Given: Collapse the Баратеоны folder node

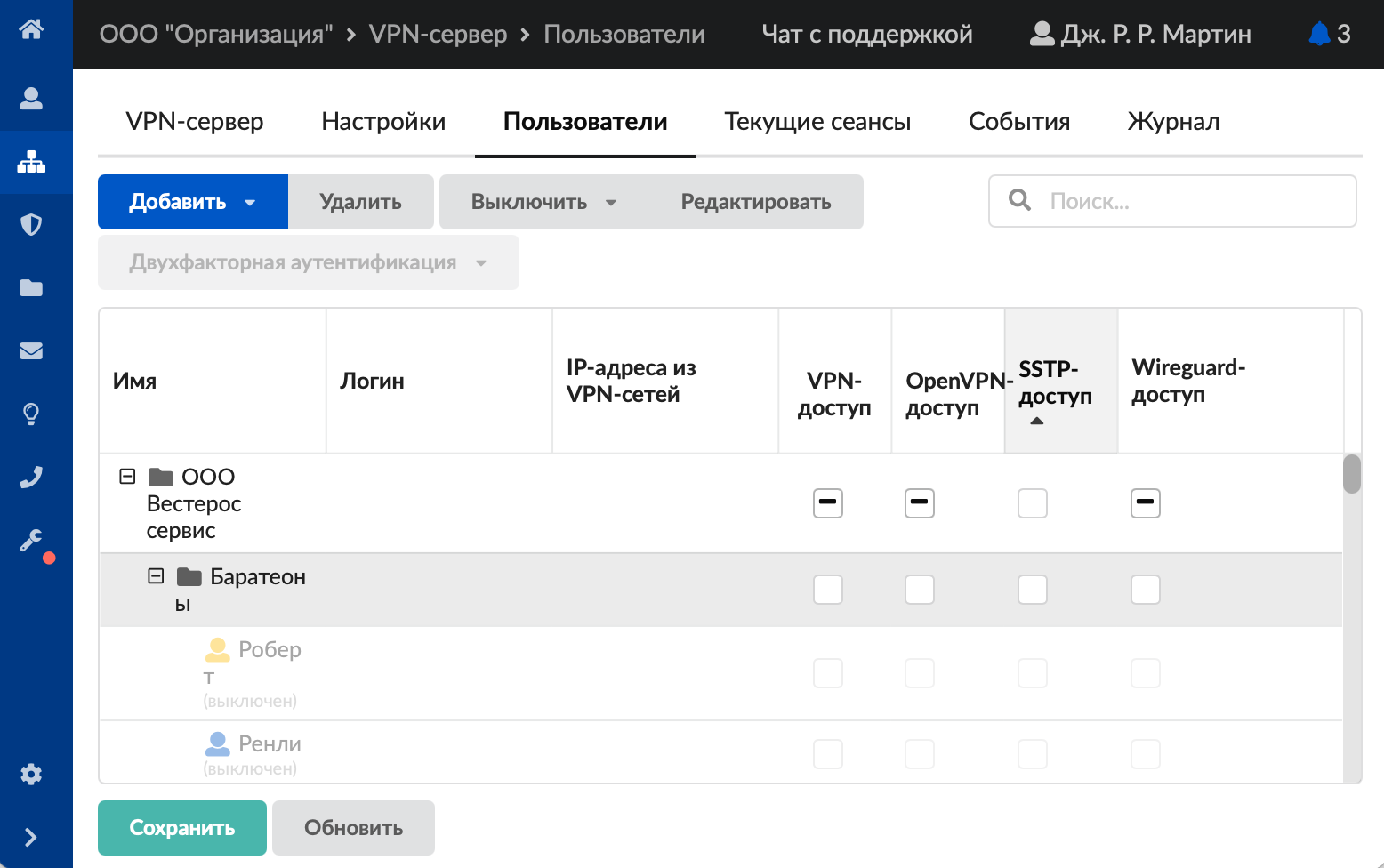Looking at the screenshot, I should (x=156, y=576).
